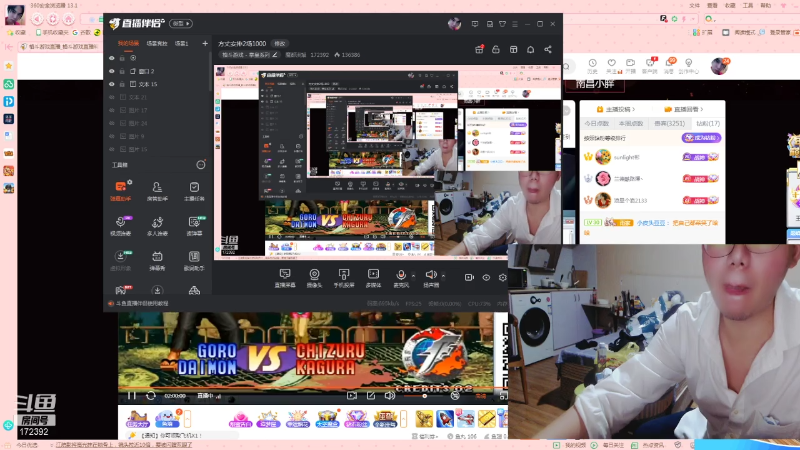Open the 斗鱼直播伴侣使用教程 link
Image resolution: width=800 pixels, height=450 pixels.
[x=142, y=304]
